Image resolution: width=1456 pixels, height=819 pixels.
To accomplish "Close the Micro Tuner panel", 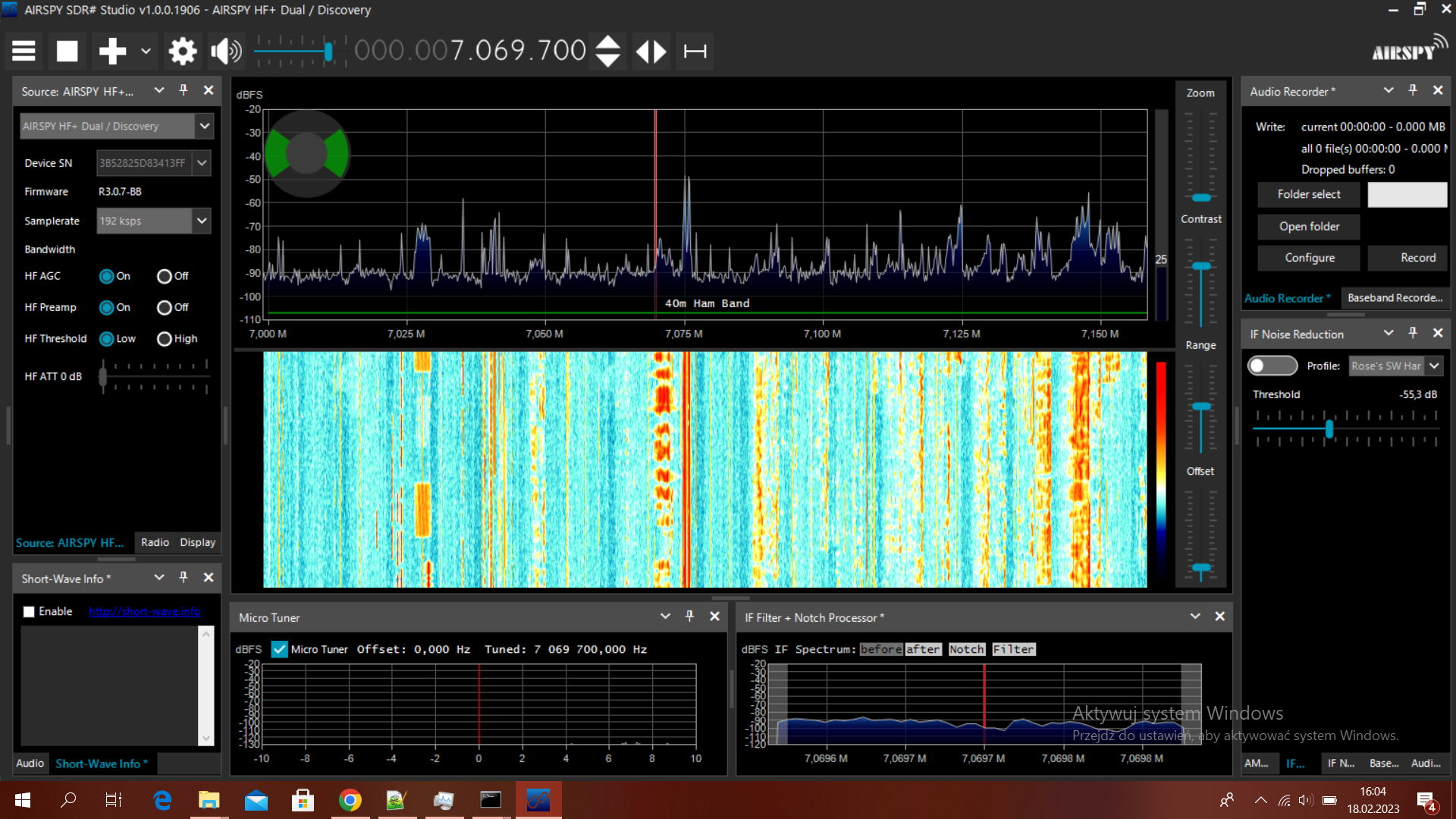I will [714, 617].
